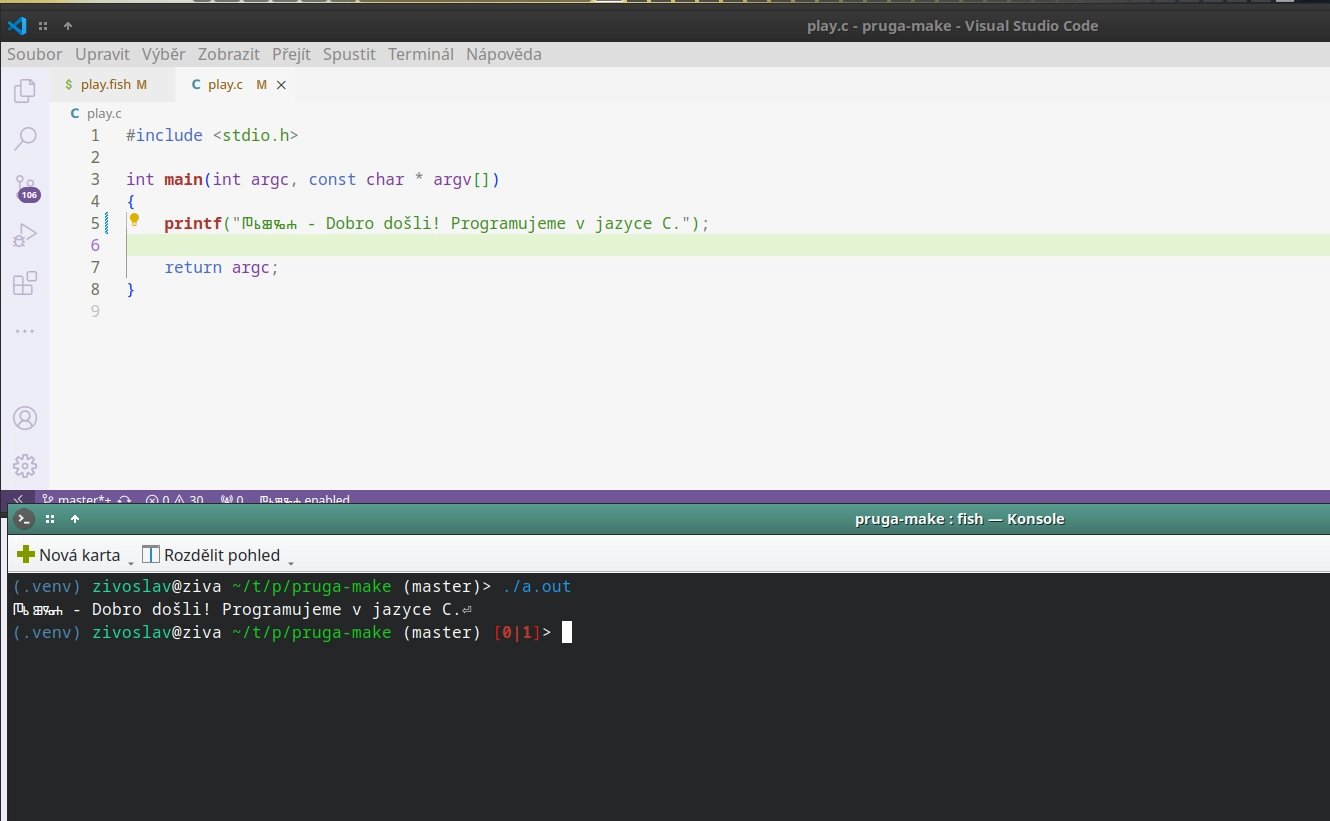
Task: Open the Run and Debug view
Action: [x=25, y=235]
